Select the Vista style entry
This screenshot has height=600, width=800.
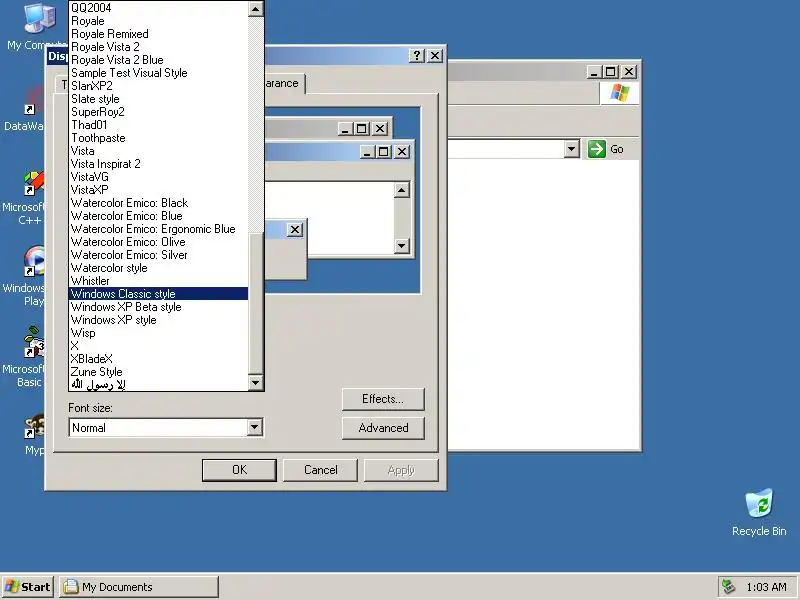(x=158, y=151)
